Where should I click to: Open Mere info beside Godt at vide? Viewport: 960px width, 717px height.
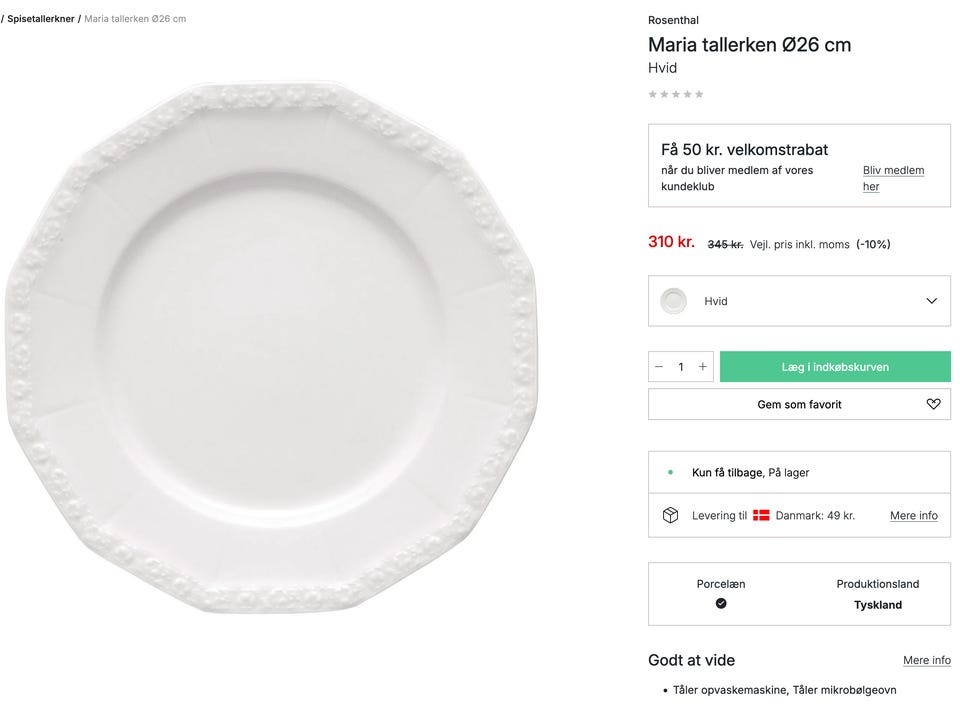[x=926, y=660]
